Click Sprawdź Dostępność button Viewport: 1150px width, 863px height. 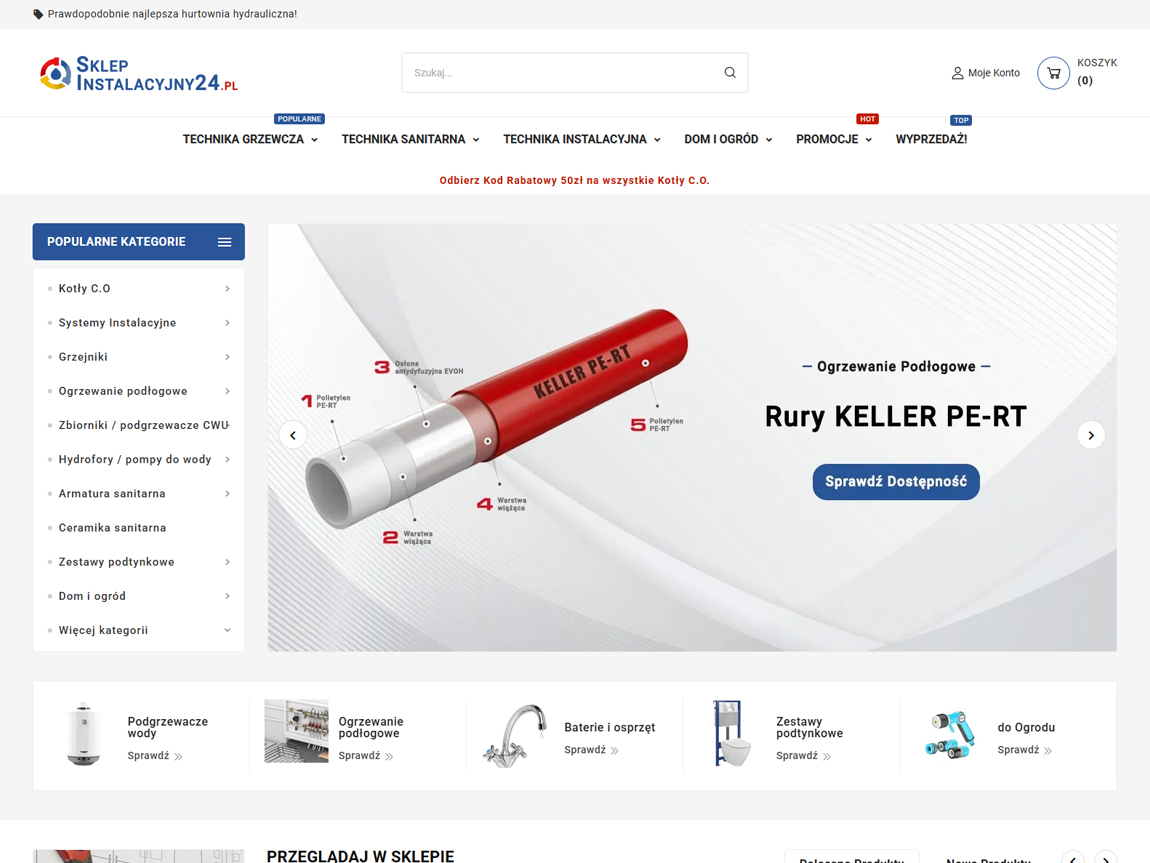[x=896, y=482]
